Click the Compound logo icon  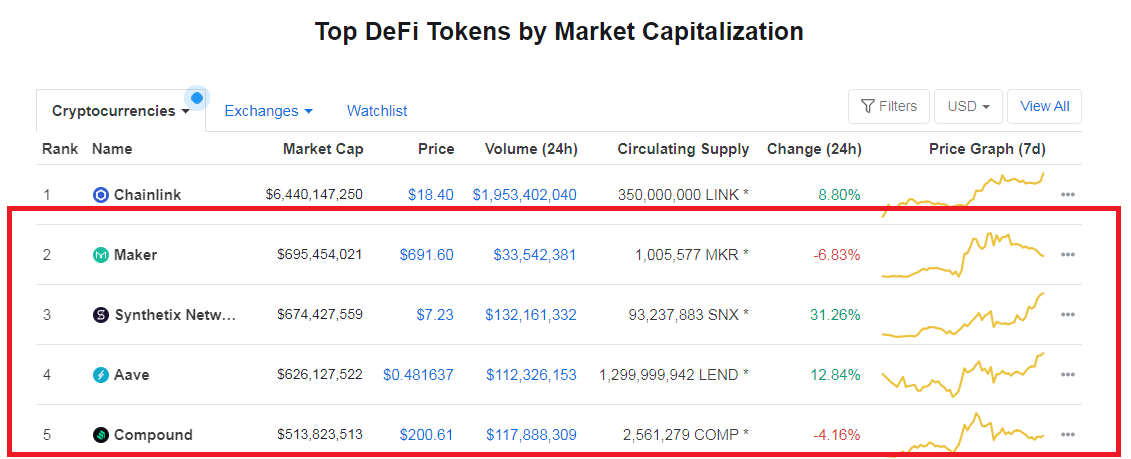[x=101, y=434]
